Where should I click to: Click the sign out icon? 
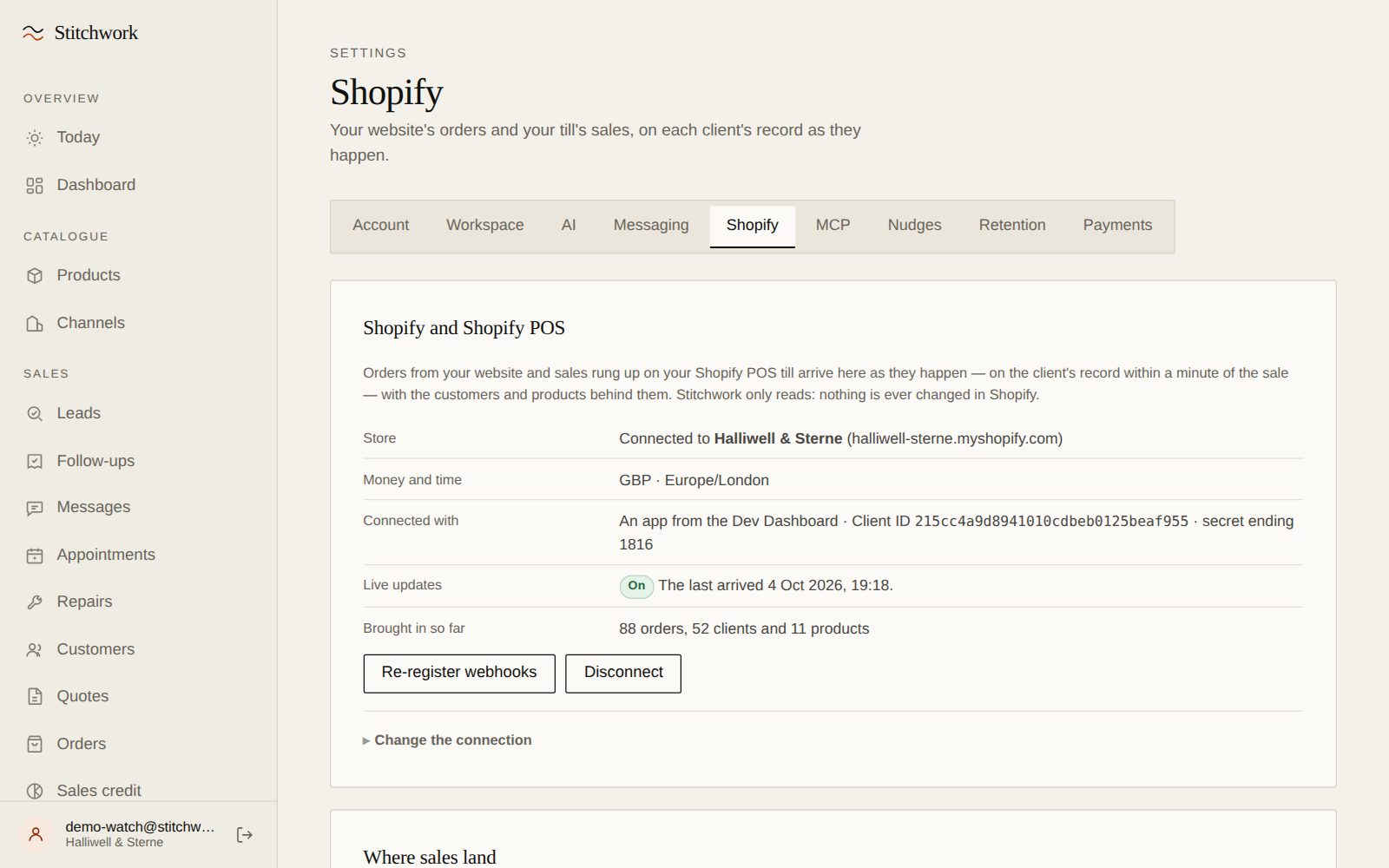click(245, 835)
